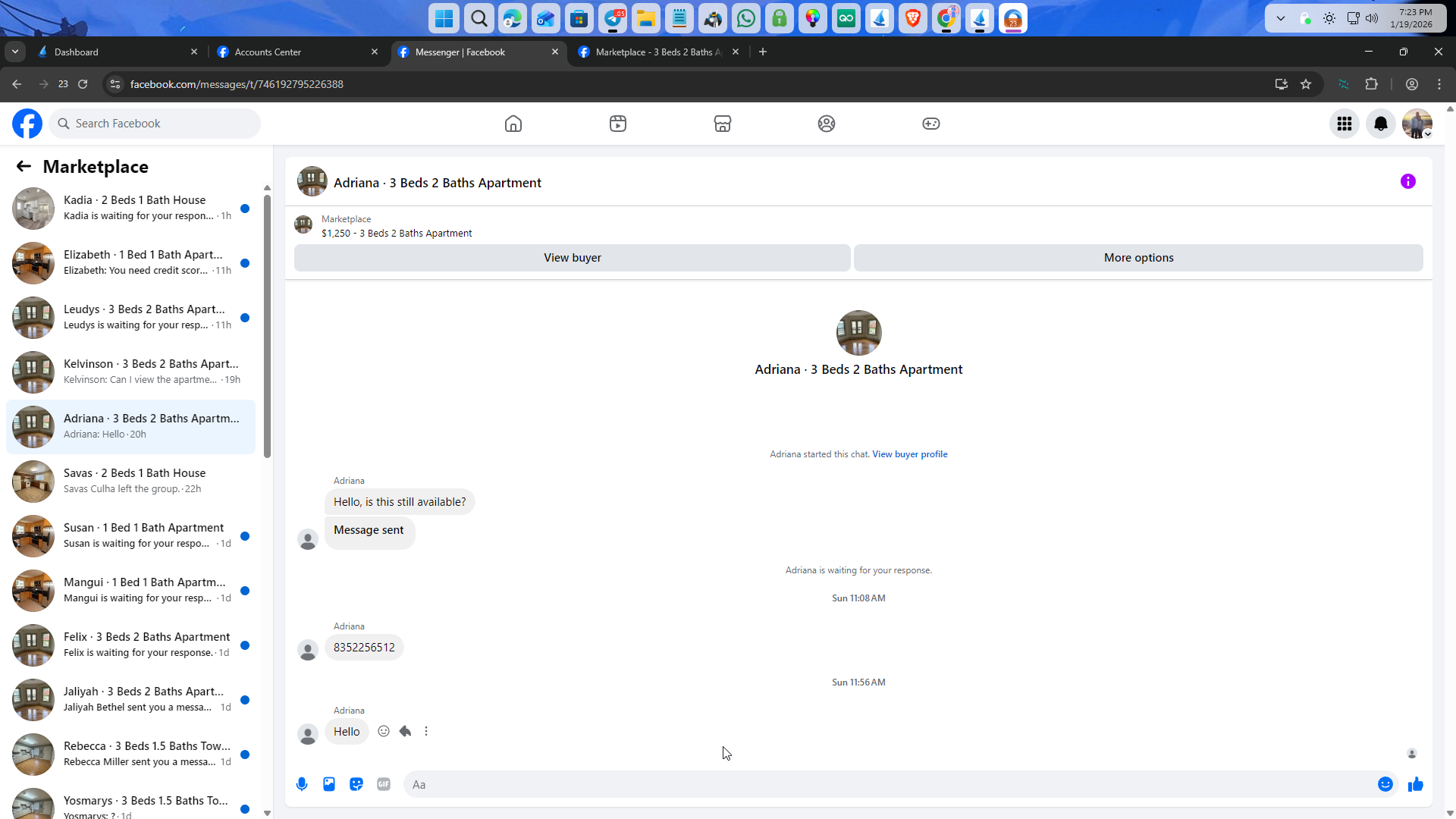Reply to the Hello message

[x=405, y=731]
